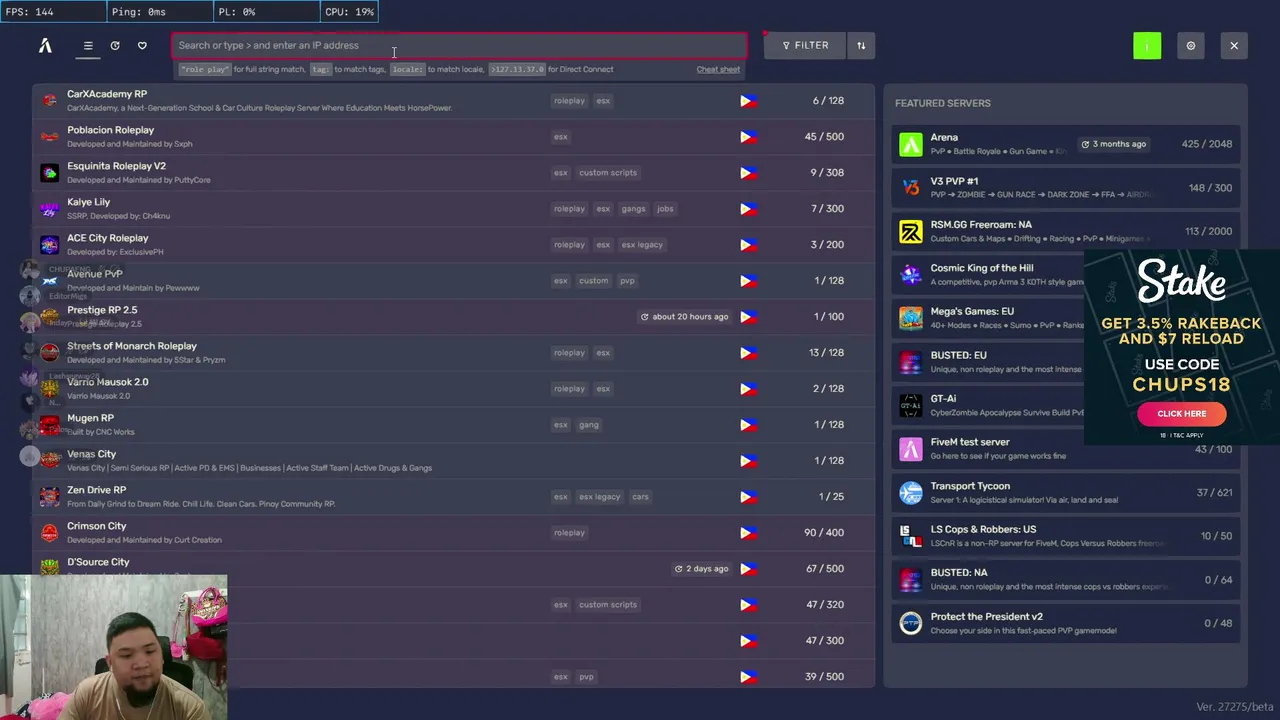
Task: Select the Poblacion Roleplay server
Action: (x=453, y=136)
